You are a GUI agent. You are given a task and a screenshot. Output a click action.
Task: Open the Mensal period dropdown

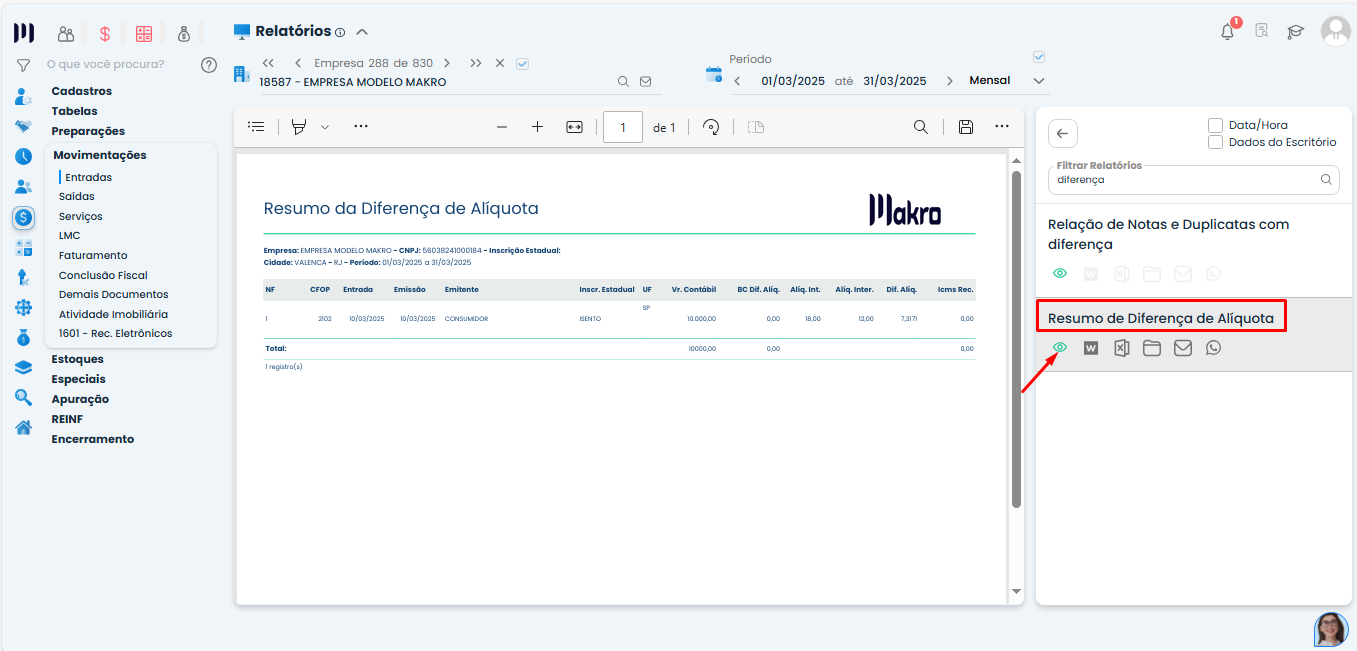[x=1038, y=81]
